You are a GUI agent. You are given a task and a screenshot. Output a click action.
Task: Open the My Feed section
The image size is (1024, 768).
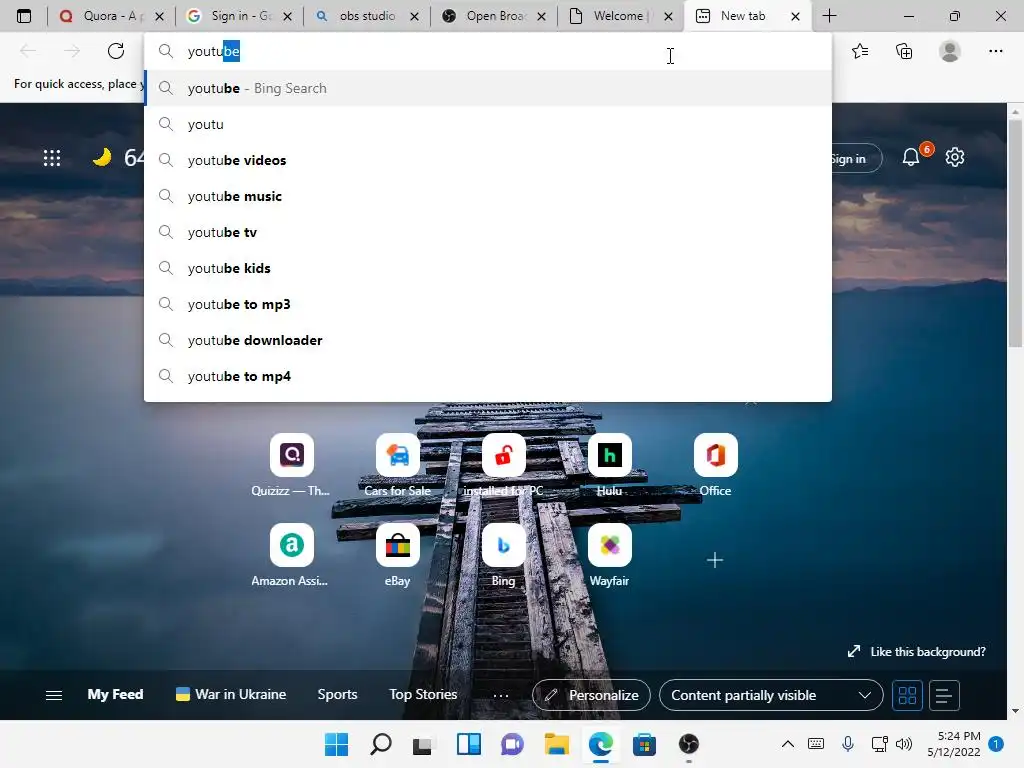point(115,695)
